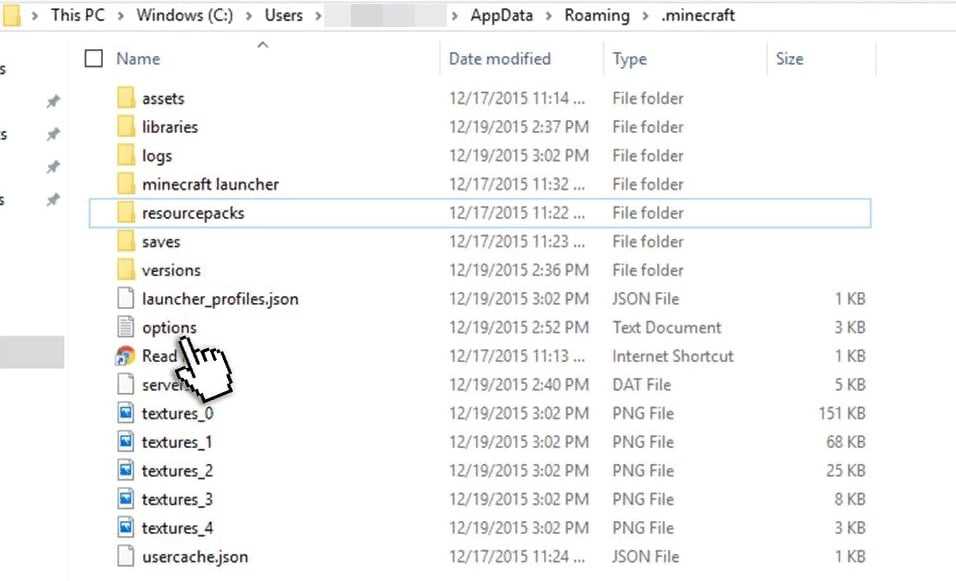Image resolution: width=956 pixels, height=581 pixels.
Task: Click the assets folder icon
Action: tap(125, 98)
